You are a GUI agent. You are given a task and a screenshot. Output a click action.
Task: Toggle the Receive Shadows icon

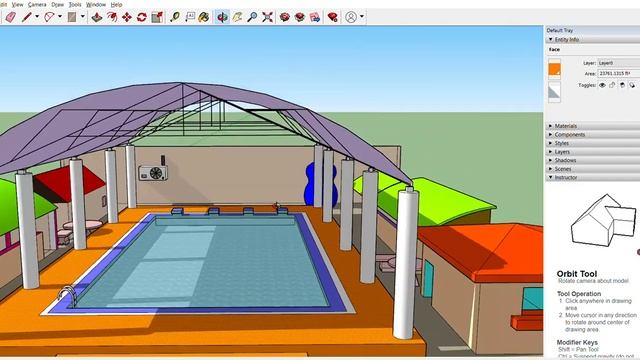pyautogui.click(x=632, y=85)
